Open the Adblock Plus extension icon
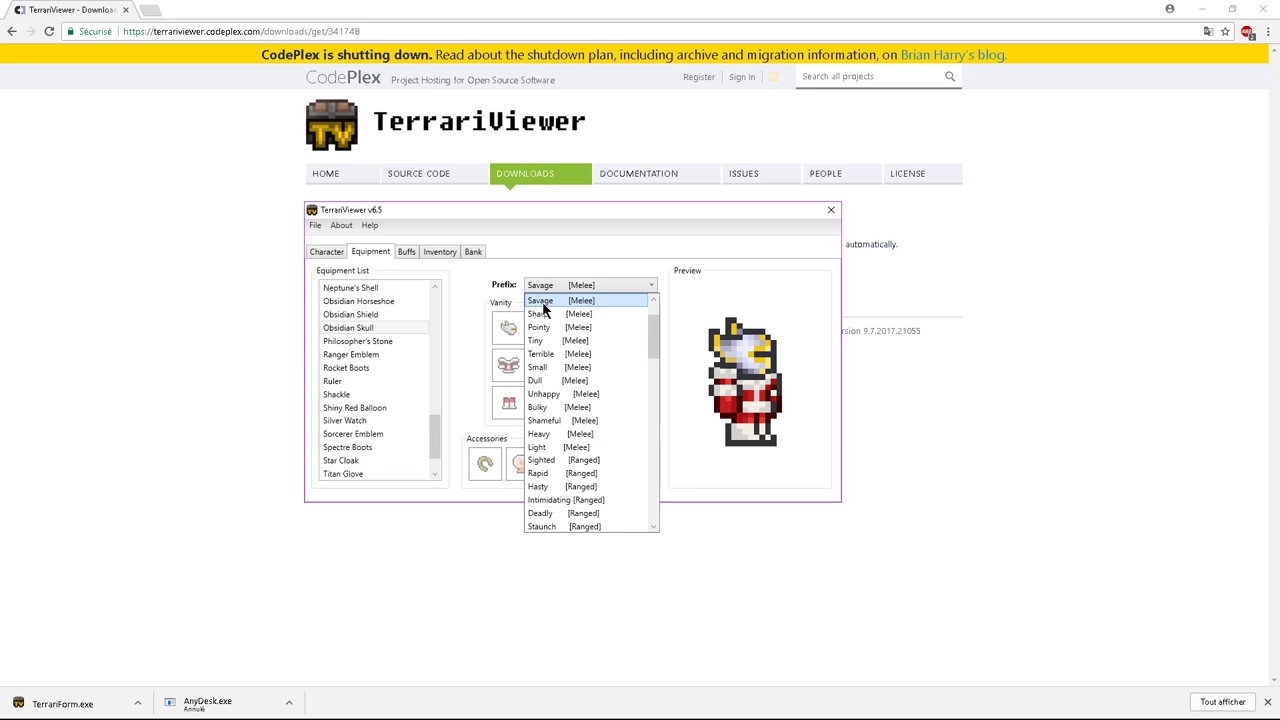Viewport: 1280px width, 720px height. click(x=1247, y=32)
